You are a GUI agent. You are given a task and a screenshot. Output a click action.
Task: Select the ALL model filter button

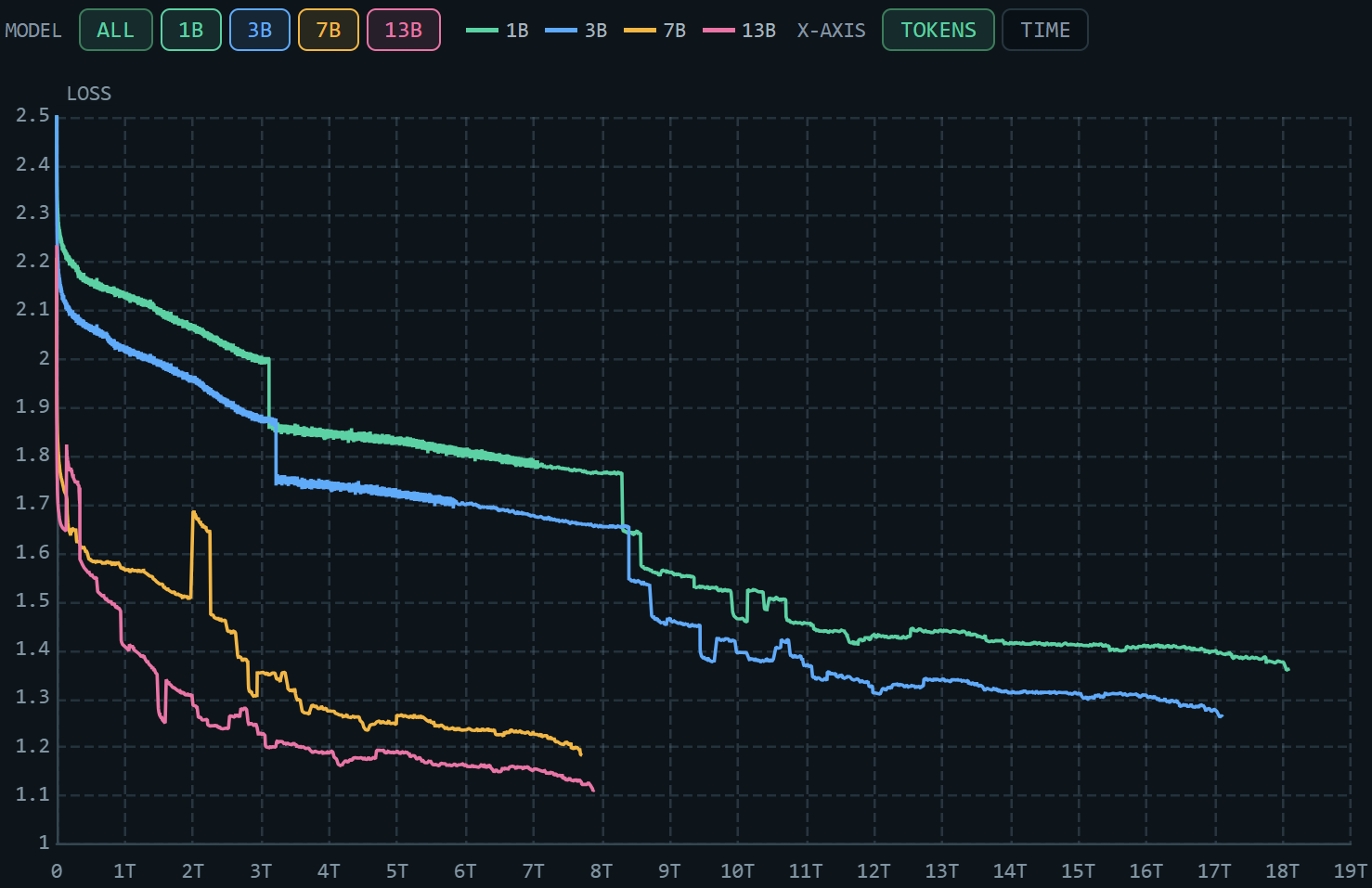115,30
